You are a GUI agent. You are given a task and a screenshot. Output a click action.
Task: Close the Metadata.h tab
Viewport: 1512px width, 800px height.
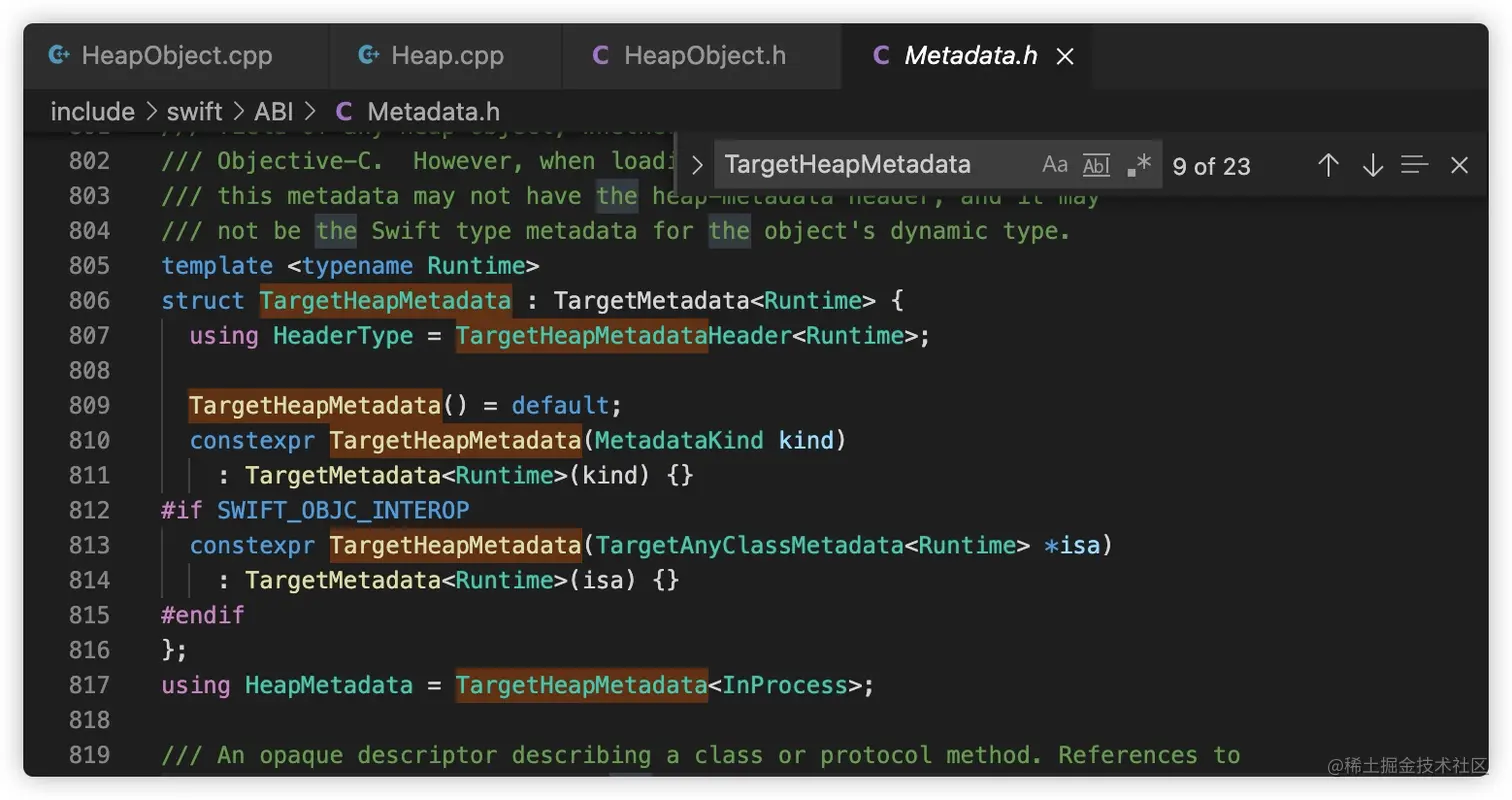[1065, 57]
